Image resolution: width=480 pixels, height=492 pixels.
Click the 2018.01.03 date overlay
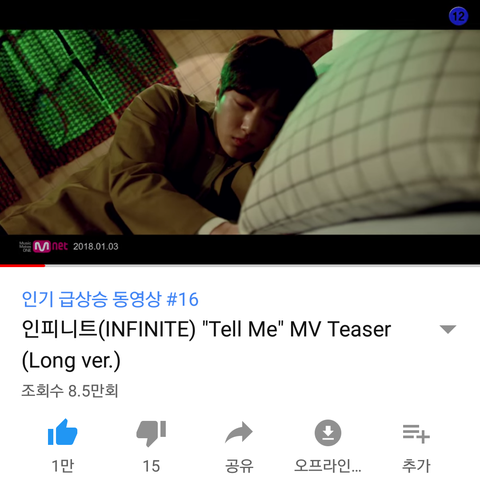pos(96,247)
